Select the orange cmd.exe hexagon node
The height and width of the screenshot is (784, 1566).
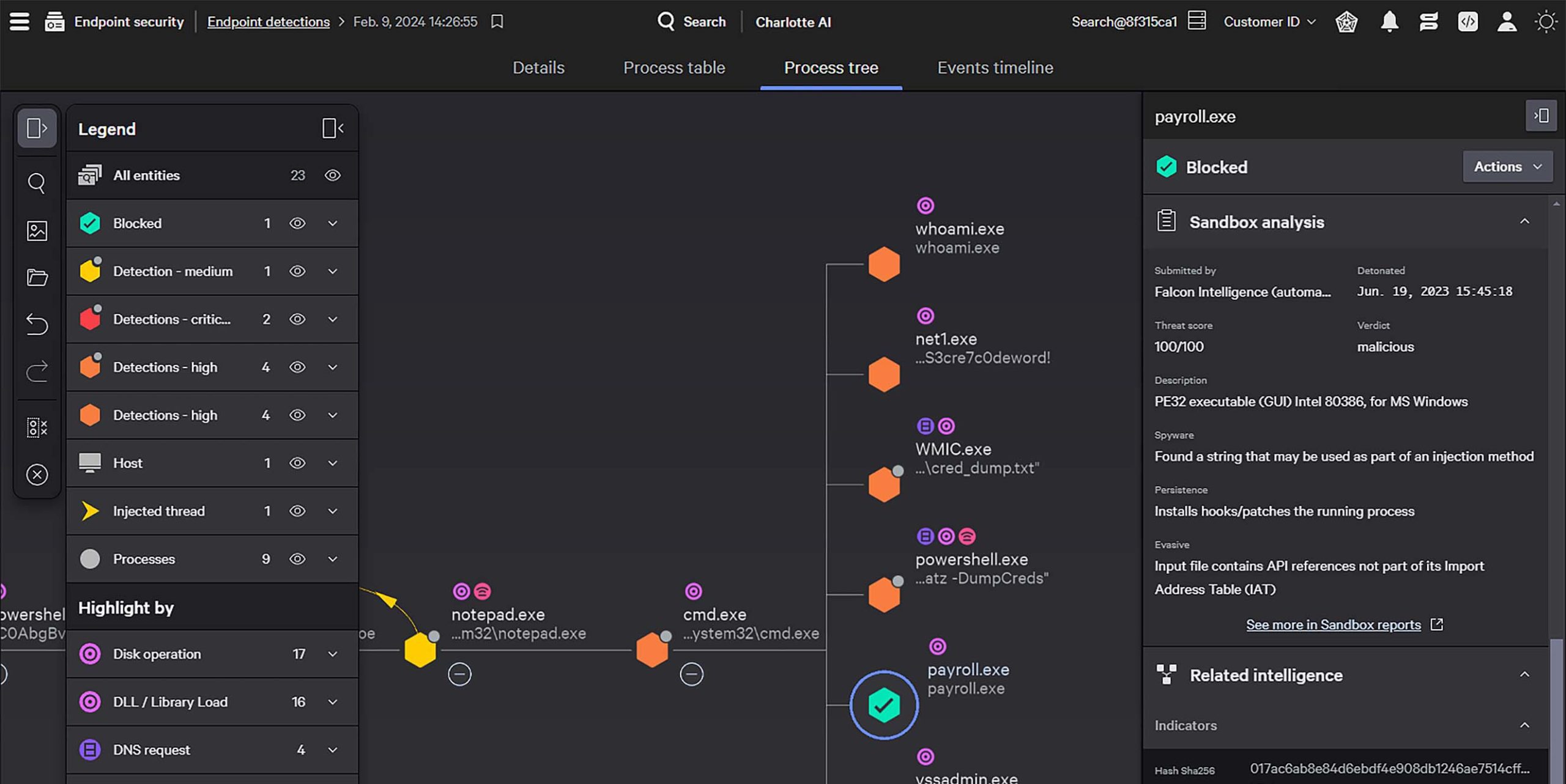point(652,649)
